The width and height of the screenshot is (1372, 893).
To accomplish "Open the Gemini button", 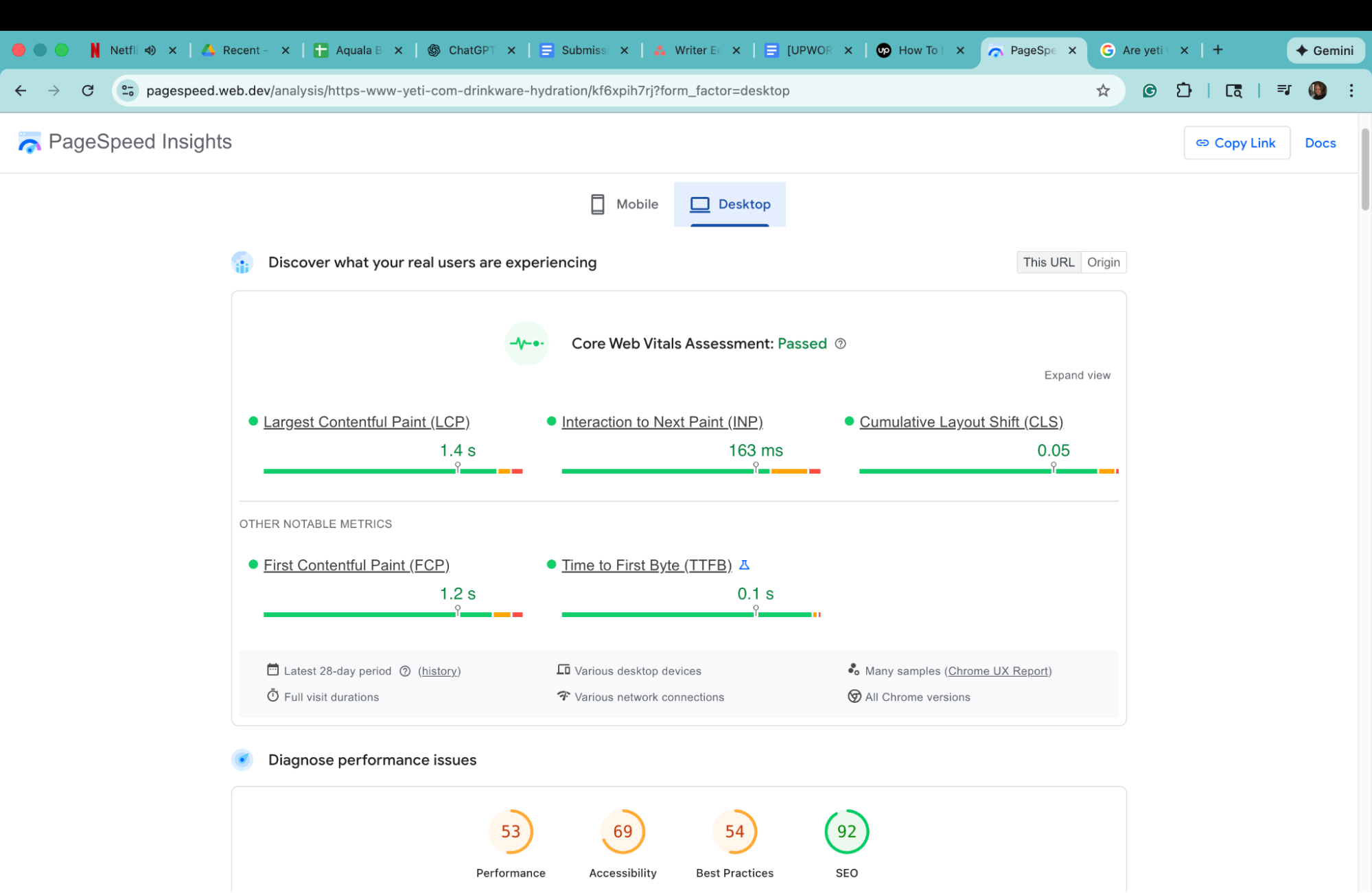I will click(x=1325, y=50).
